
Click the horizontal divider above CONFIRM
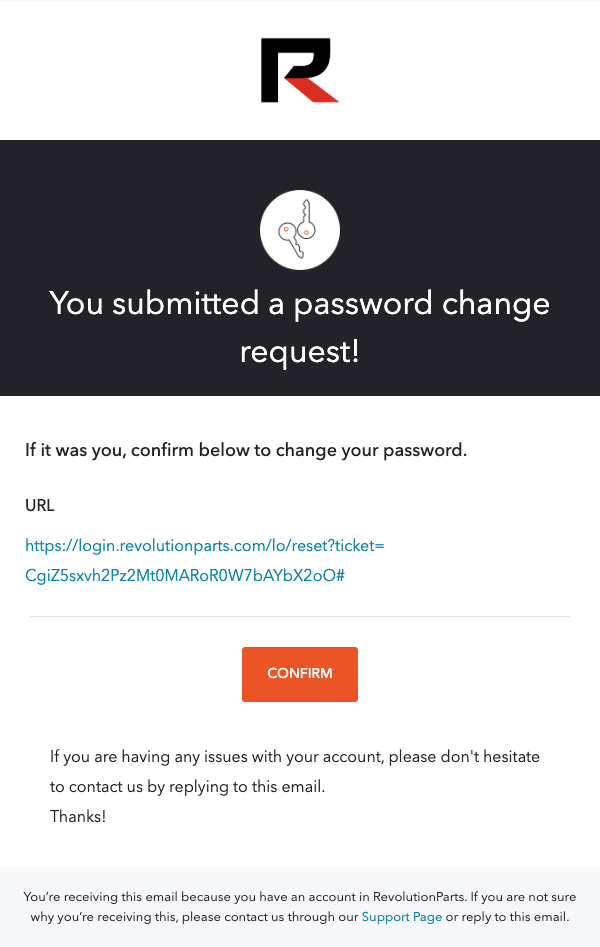pos(300,619)
